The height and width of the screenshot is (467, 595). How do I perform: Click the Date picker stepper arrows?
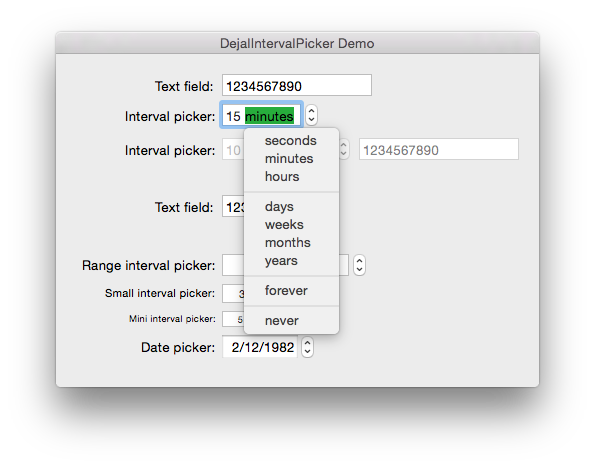(x=308, y=347)
